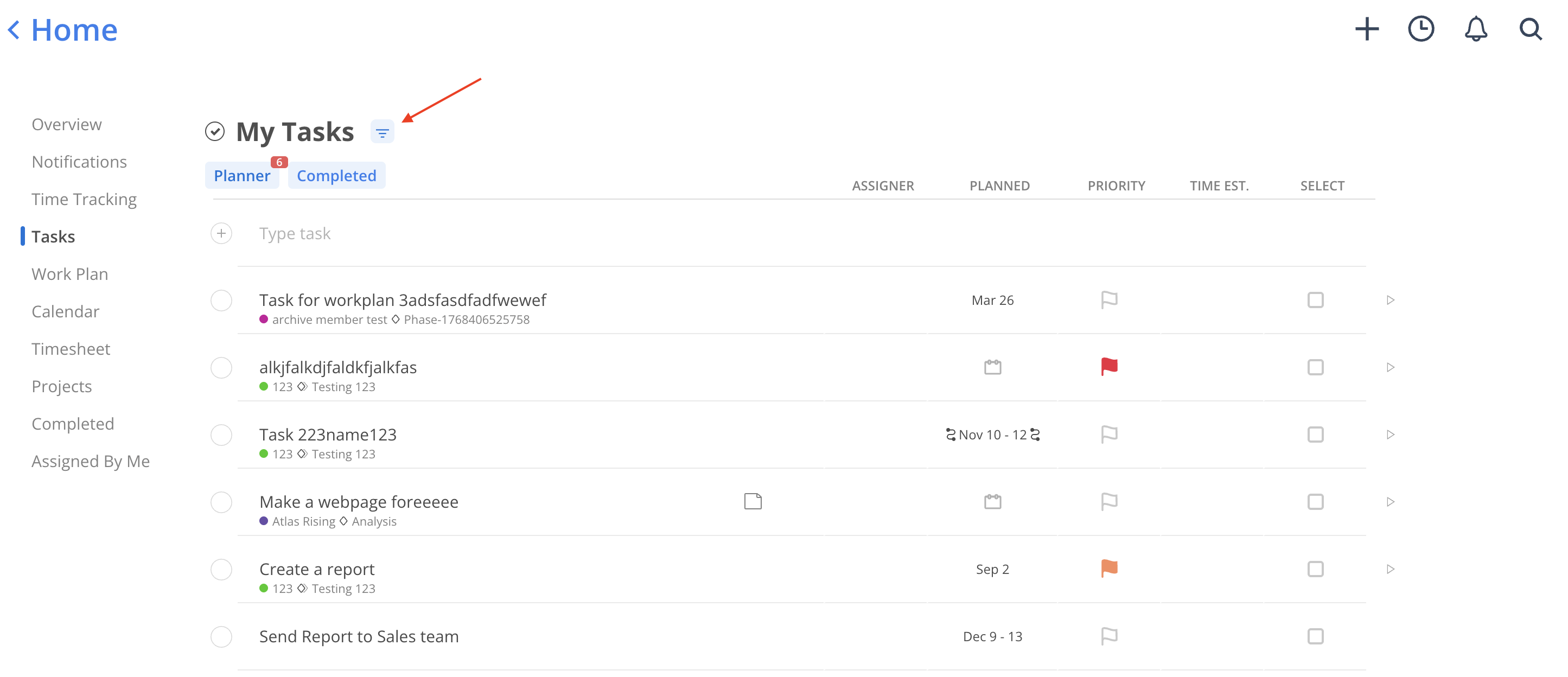The image size is (1568, 677).
Task: Click the search magnifier icon
Action: [x=1529, y=29]
